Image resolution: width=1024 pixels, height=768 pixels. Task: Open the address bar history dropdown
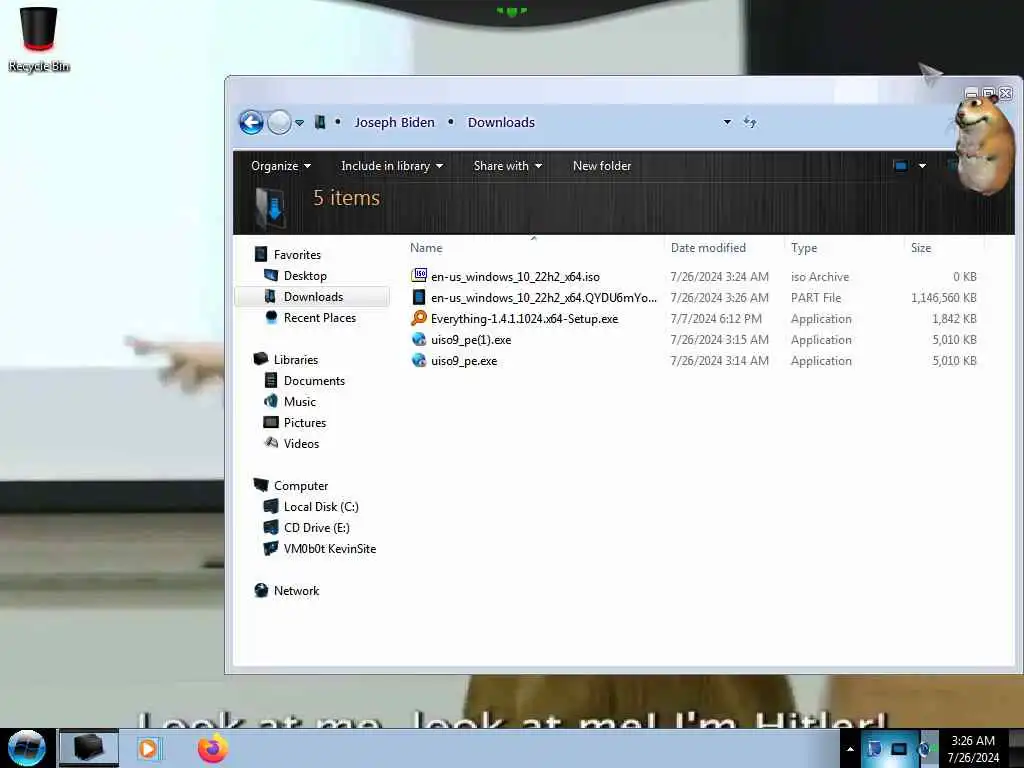click(727, 122)
